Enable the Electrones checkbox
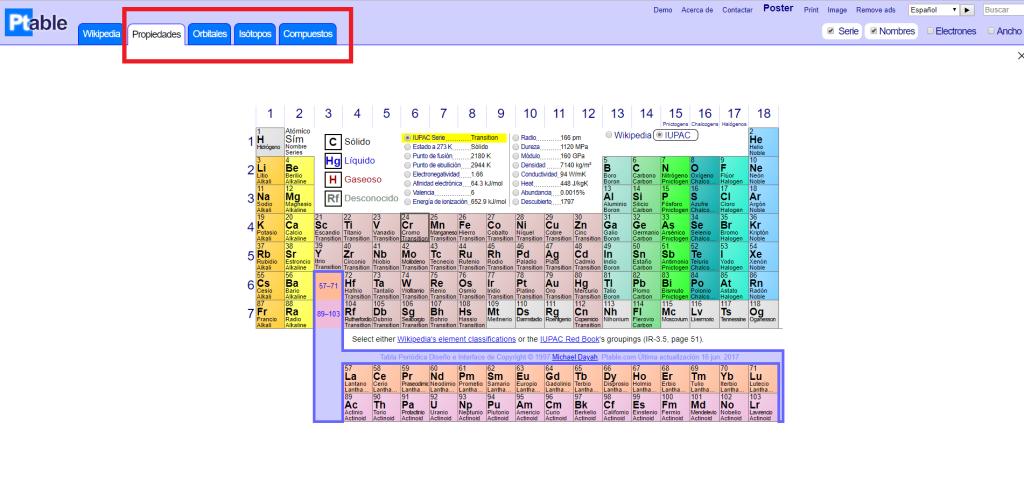This screenshot has height=494, width=1024. (x=932, y=31)
